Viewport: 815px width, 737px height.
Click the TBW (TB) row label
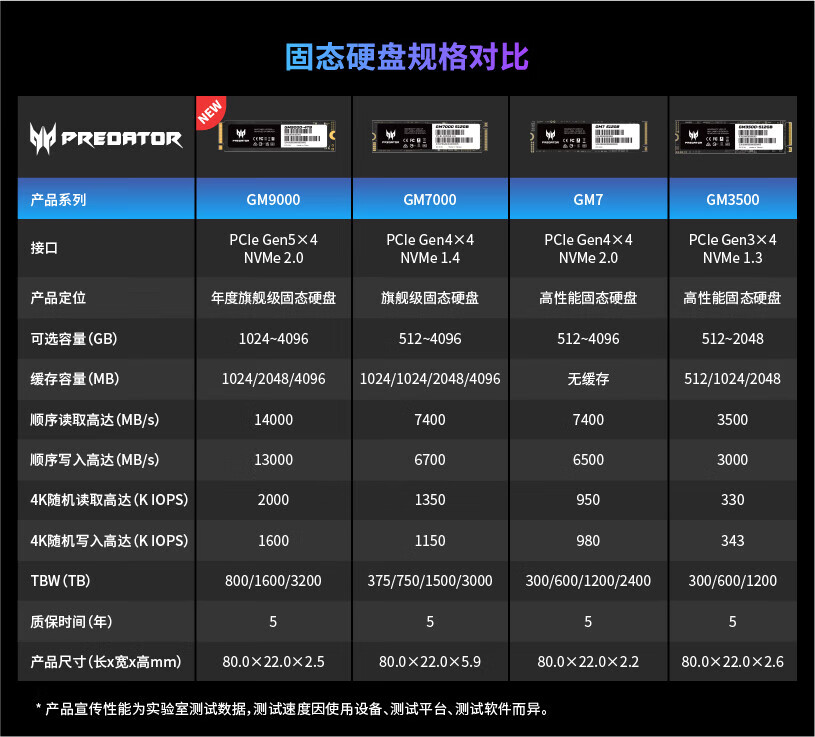click(60, 581)
